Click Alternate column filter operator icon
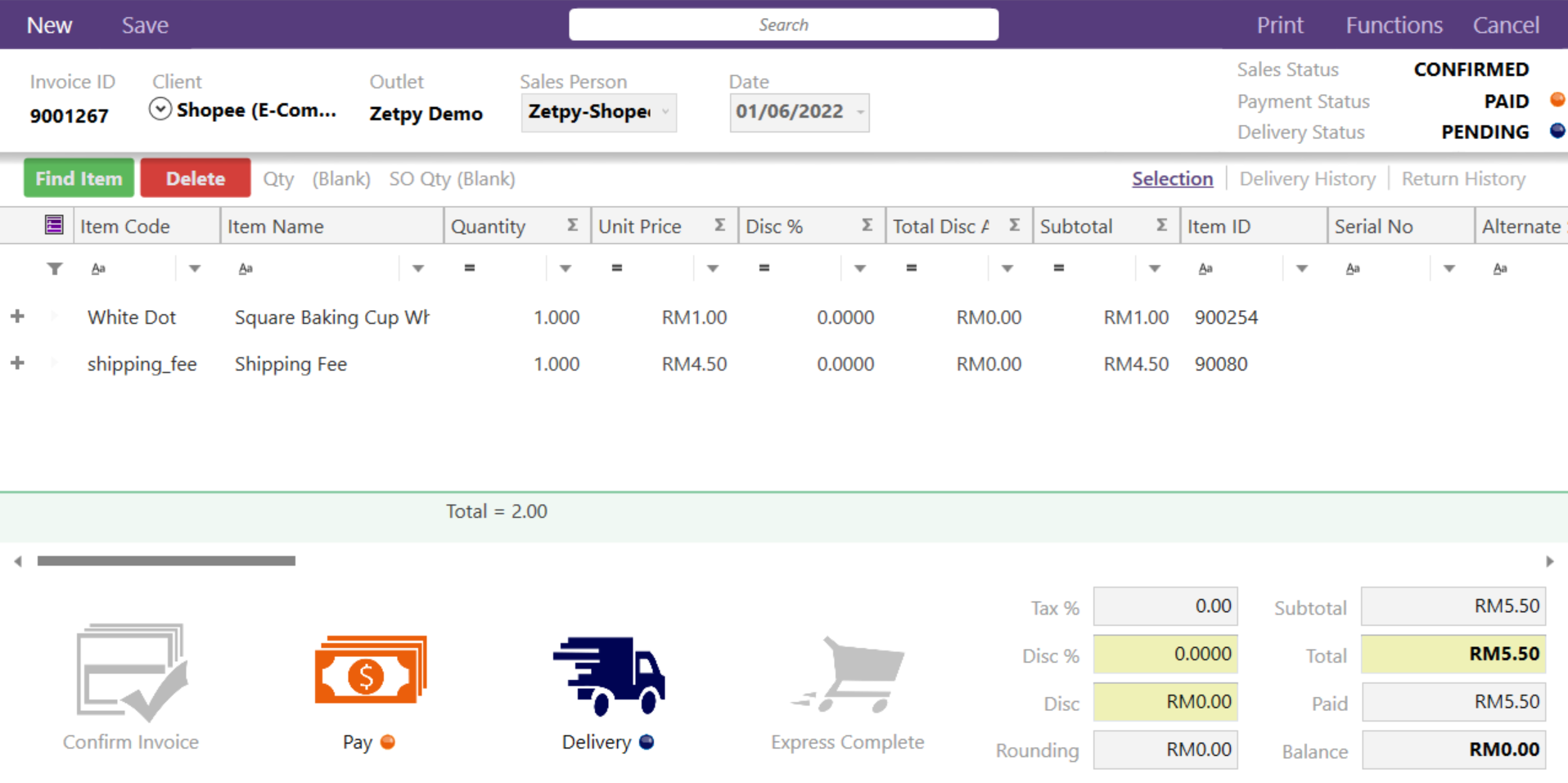The image size is (1568, 783). pyautogui.click(x=1500, y=268)
